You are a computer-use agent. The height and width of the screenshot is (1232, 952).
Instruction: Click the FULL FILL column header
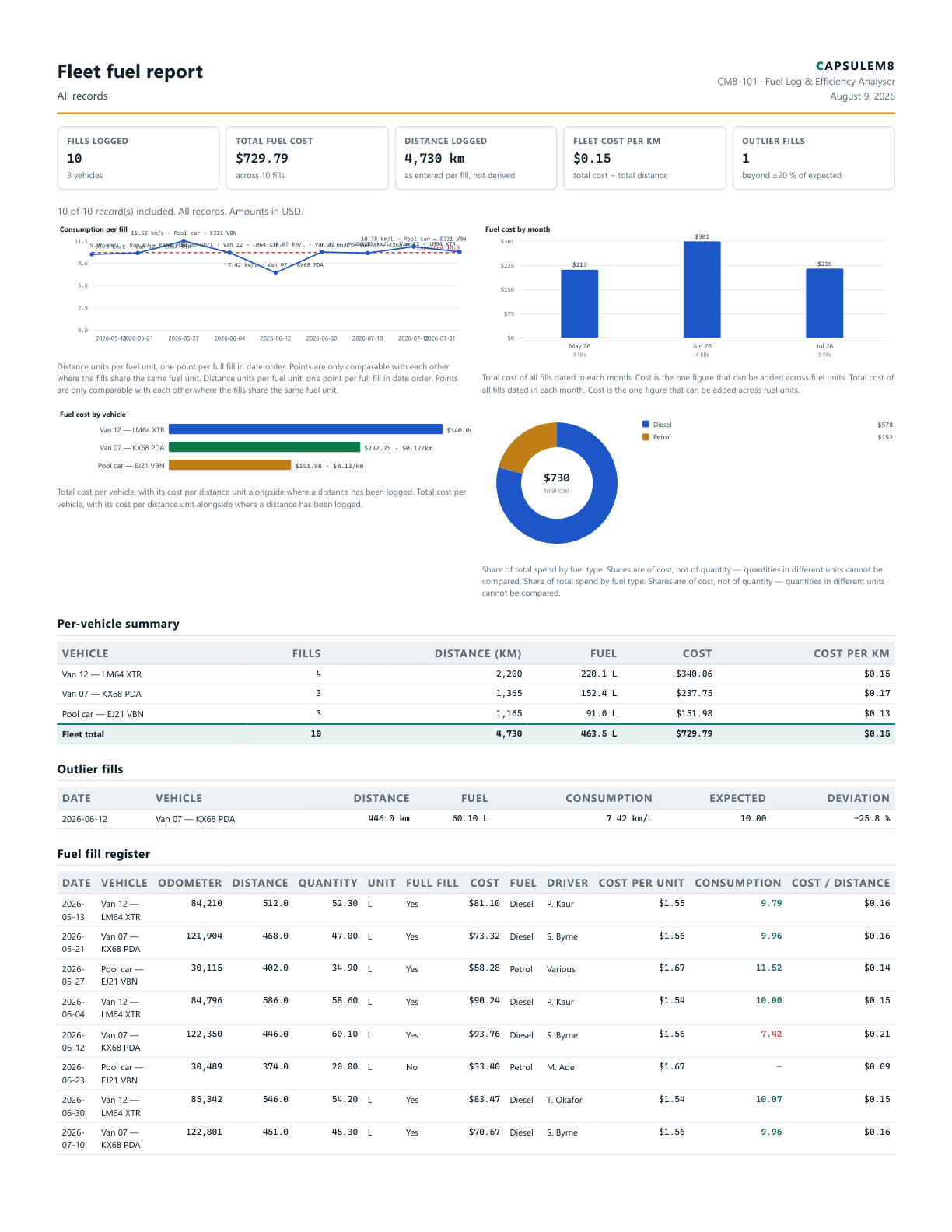click(432, 883)
